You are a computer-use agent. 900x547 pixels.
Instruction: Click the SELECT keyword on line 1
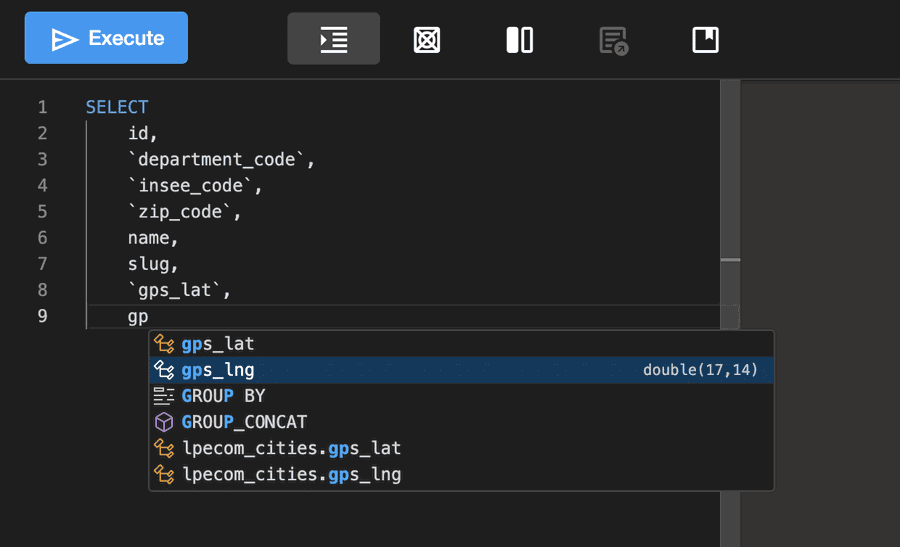[x=117, y=107]
